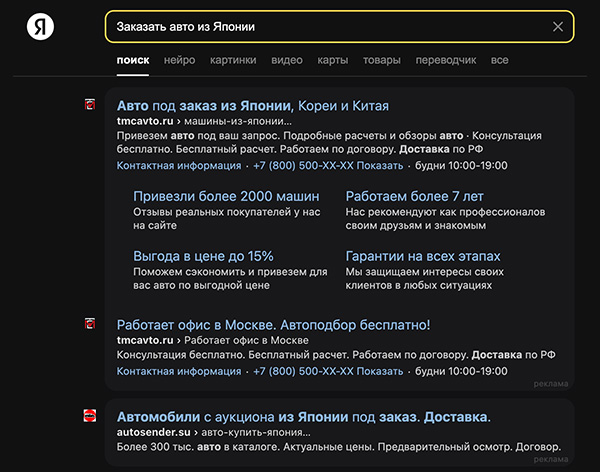The image size is (600, 472).
Task: Open the переводчик tab
Action: point(445,60)
